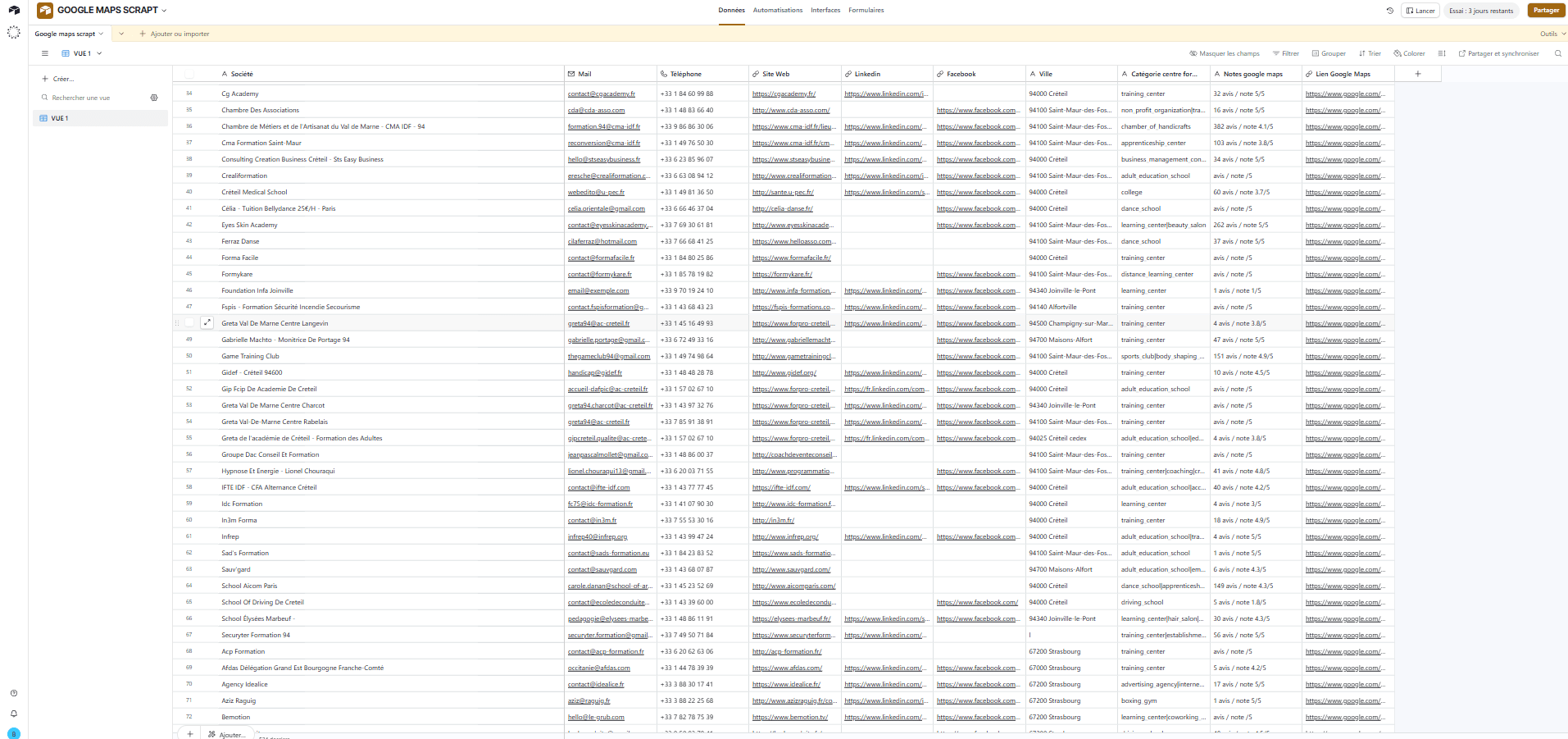Expand the Greta Val De Marne Centre Langevin record
1568x739 pixels.
click(207, 323)
